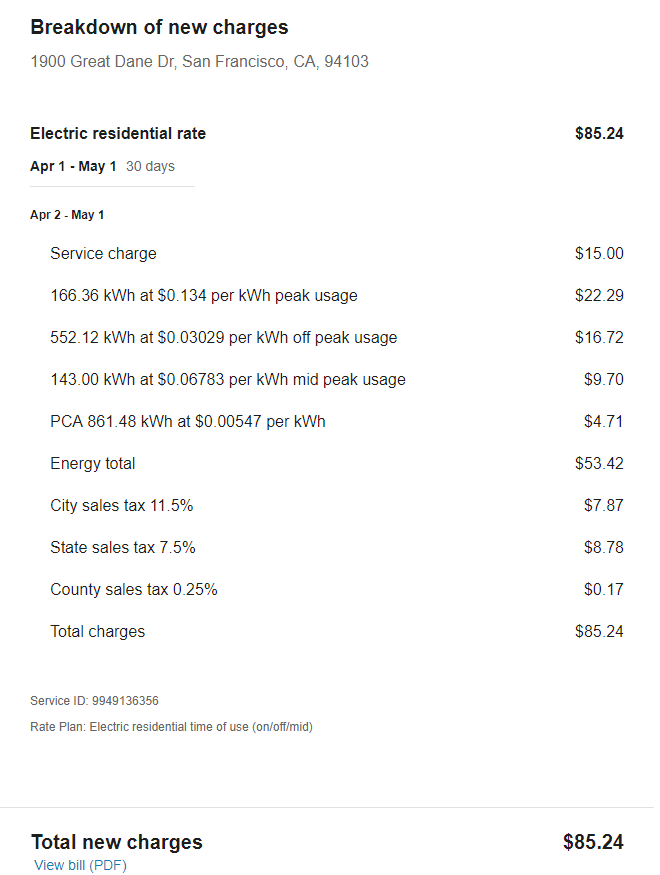Click the County sales tax 0.25% row
This screenshot has height=875, width=660.
pos(337,589)
